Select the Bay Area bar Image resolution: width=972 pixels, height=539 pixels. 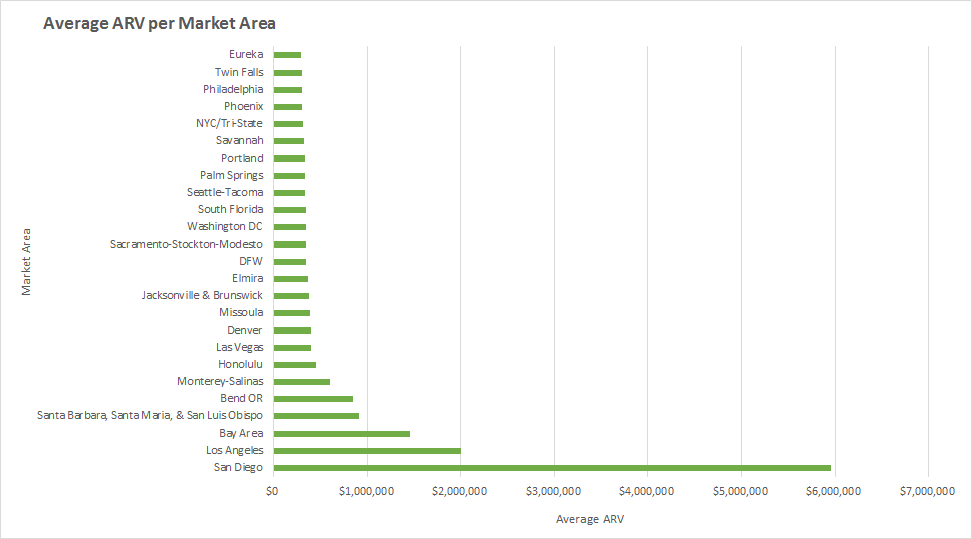coord(340,433)
